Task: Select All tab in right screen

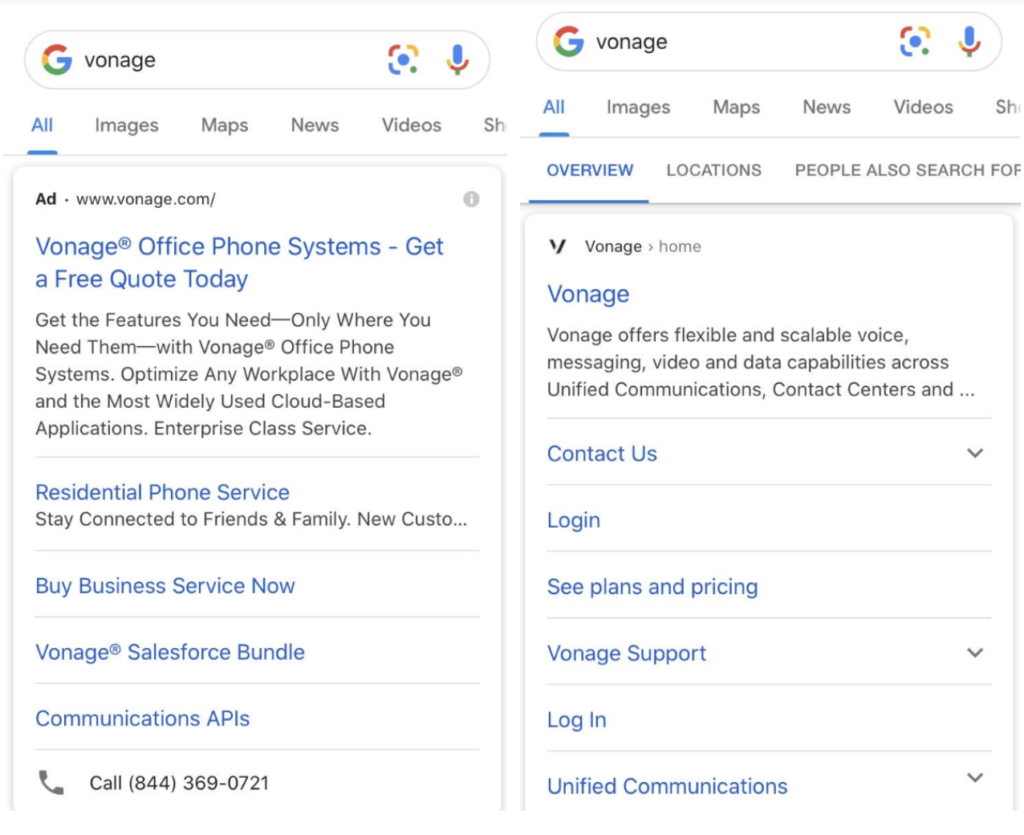Action: pos(554,107)
